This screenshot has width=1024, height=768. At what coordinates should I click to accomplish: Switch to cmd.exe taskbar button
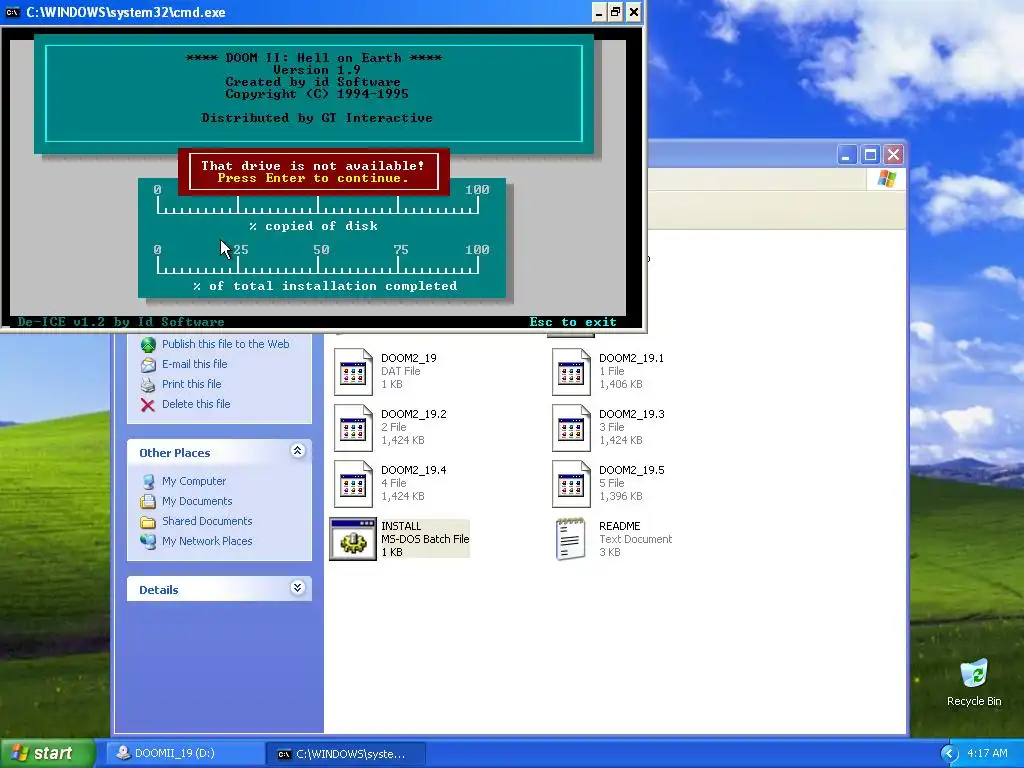pyautogui.click(x=346, y=754)
